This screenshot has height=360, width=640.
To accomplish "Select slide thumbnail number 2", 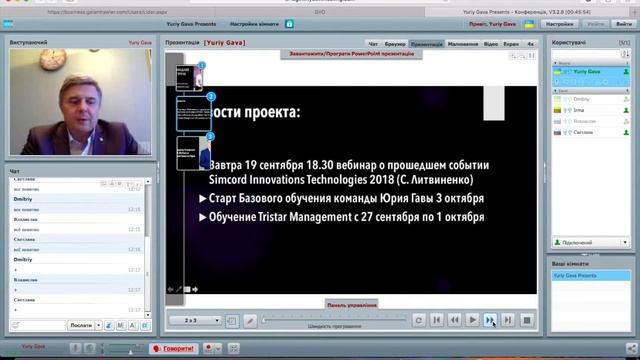I will coord(194,113).
